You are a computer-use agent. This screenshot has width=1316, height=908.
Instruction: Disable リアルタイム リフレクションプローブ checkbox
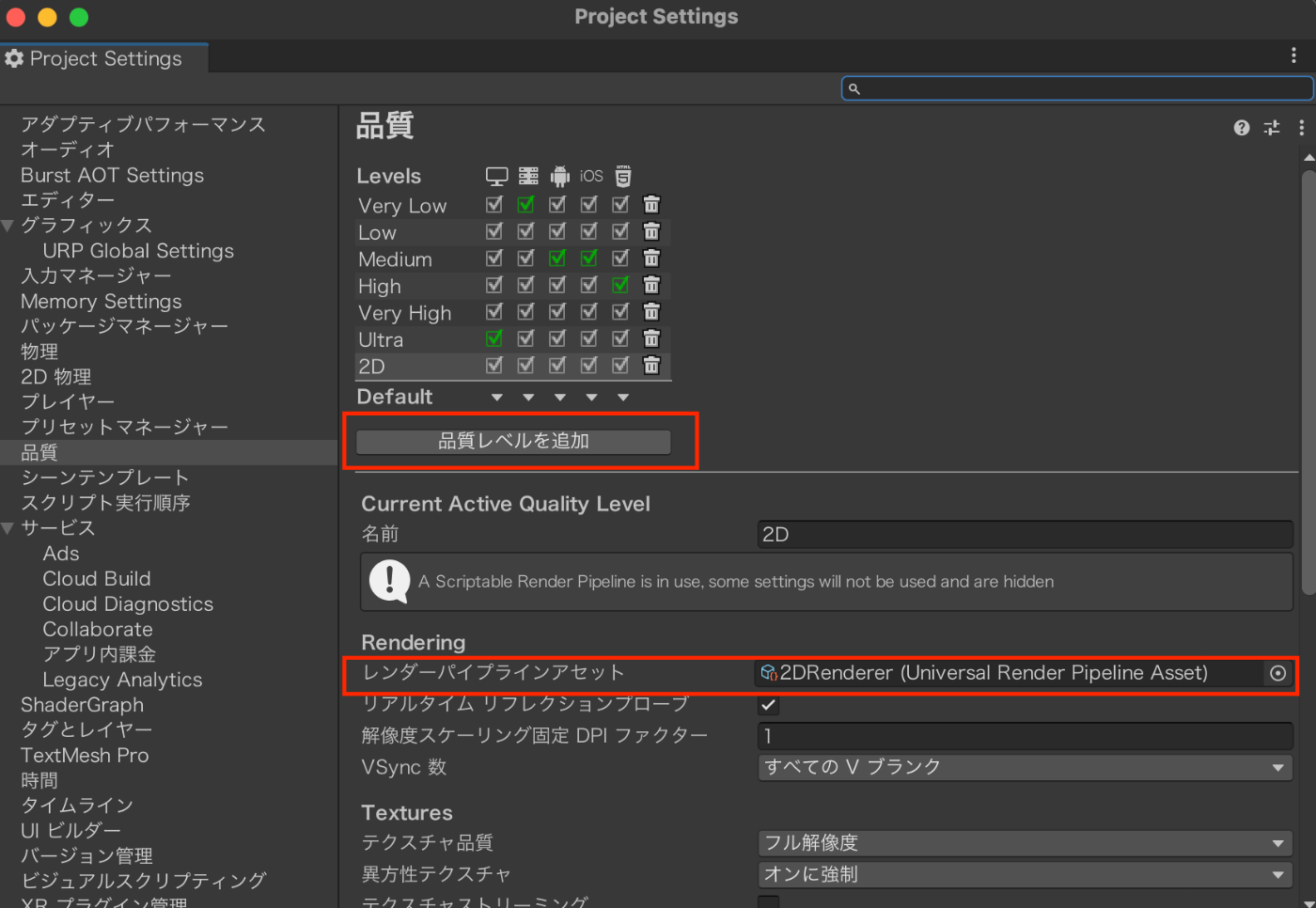point(768,705)
